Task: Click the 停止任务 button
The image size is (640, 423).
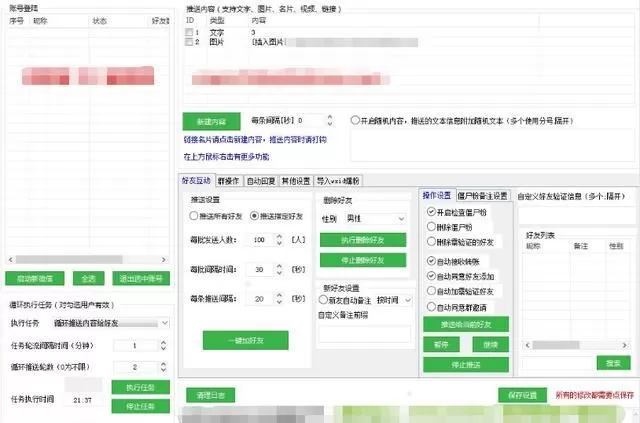Action: 141,406
